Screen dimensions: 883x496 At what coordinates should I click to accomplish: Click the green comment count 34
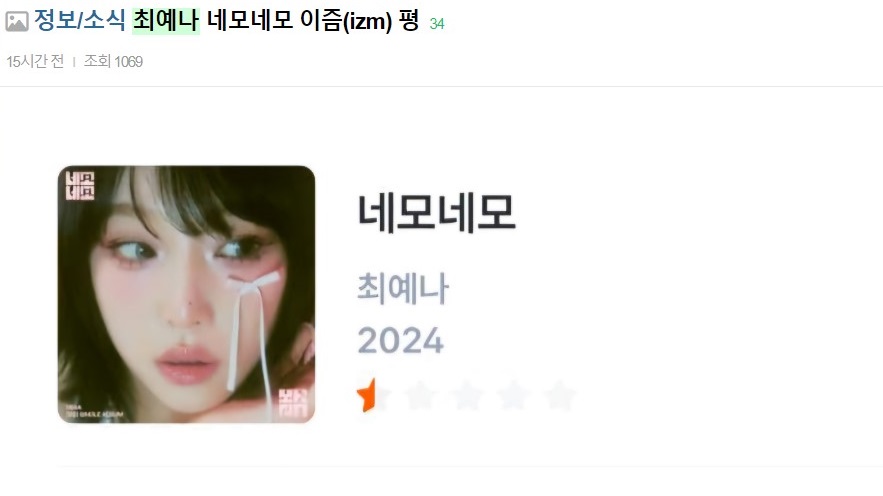[437, 24]
